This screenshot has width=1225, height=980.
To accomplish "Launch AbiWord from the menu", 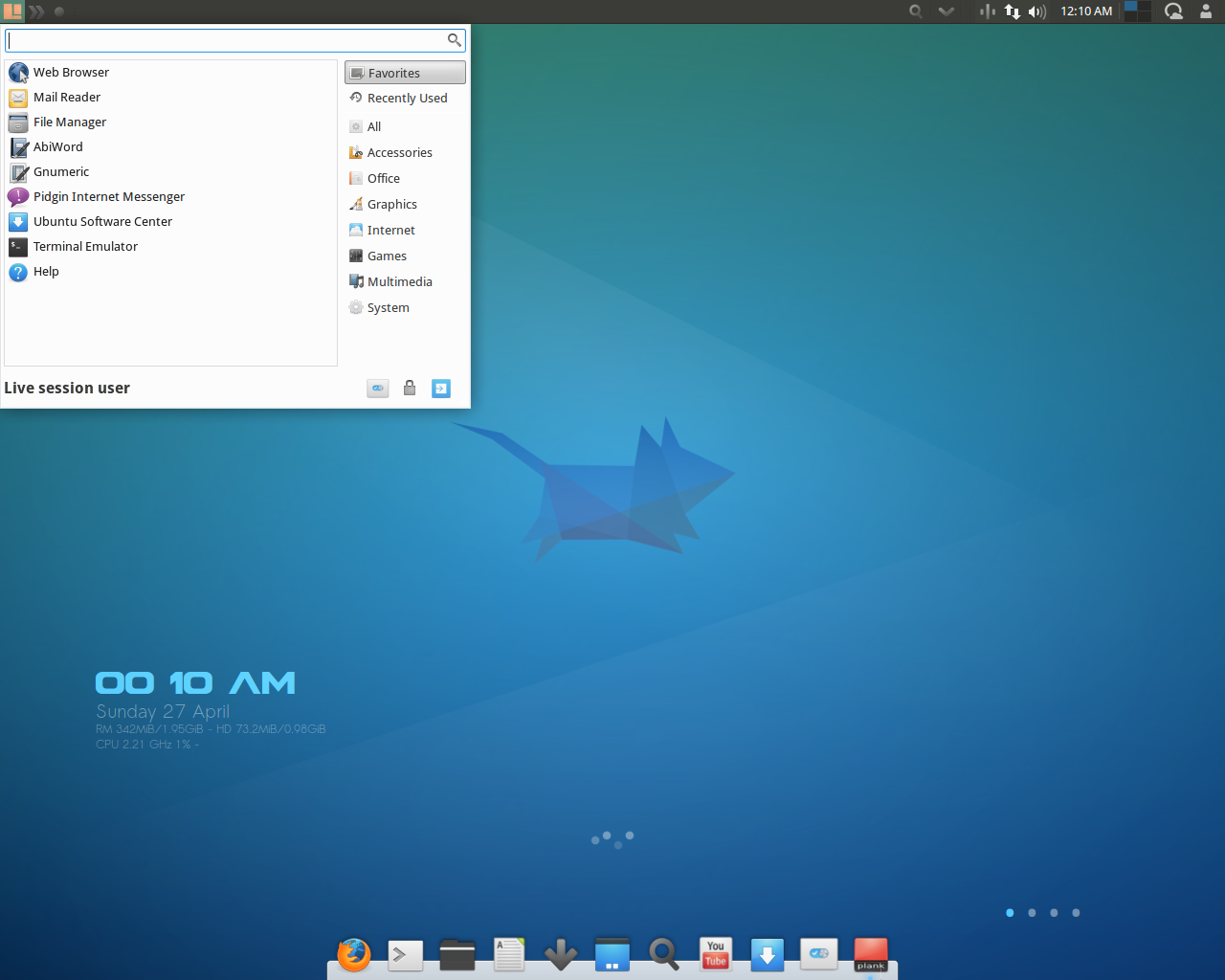I will coord(170,146).
